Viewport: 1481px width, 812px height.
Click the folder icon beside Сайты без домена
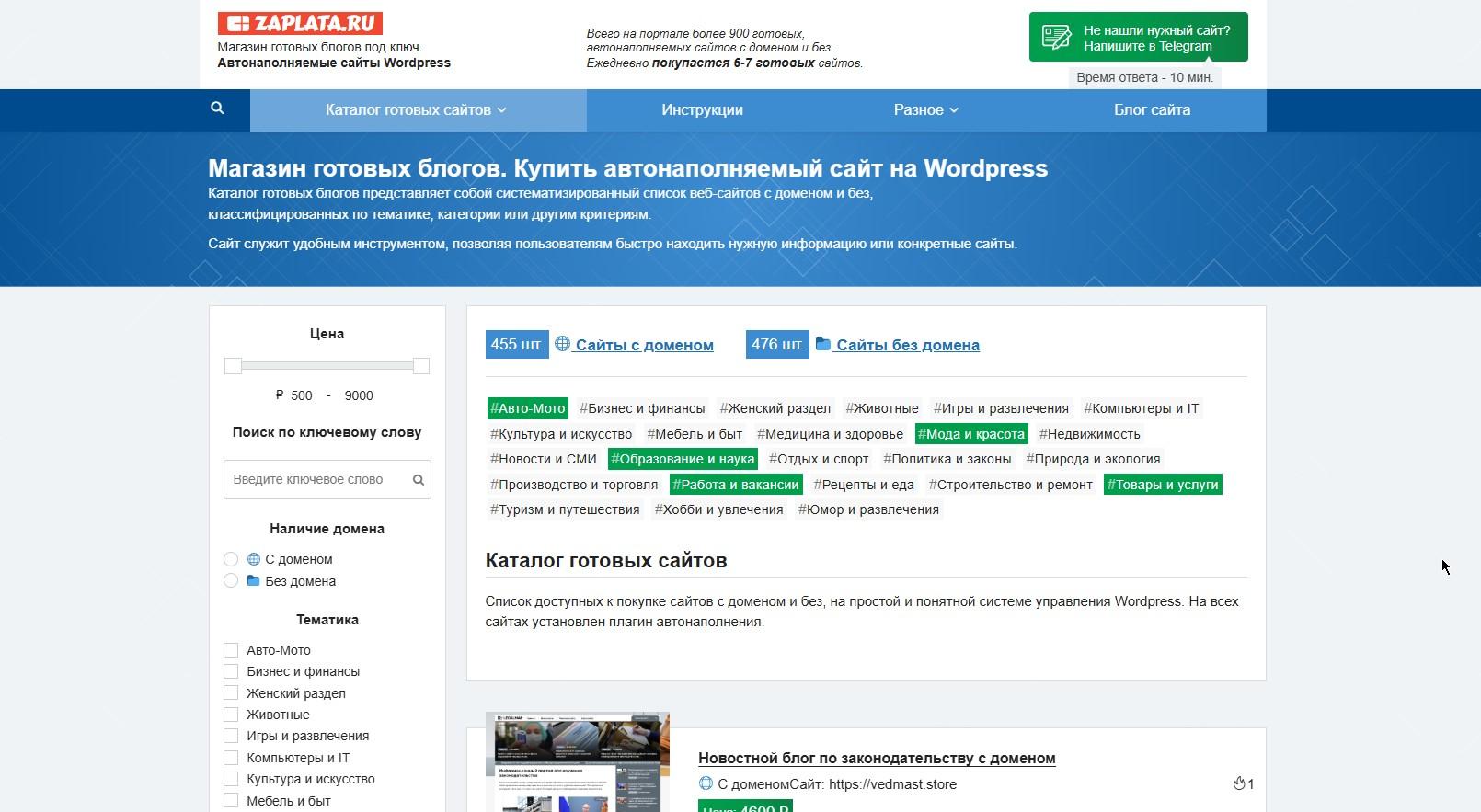coord(823,344)
